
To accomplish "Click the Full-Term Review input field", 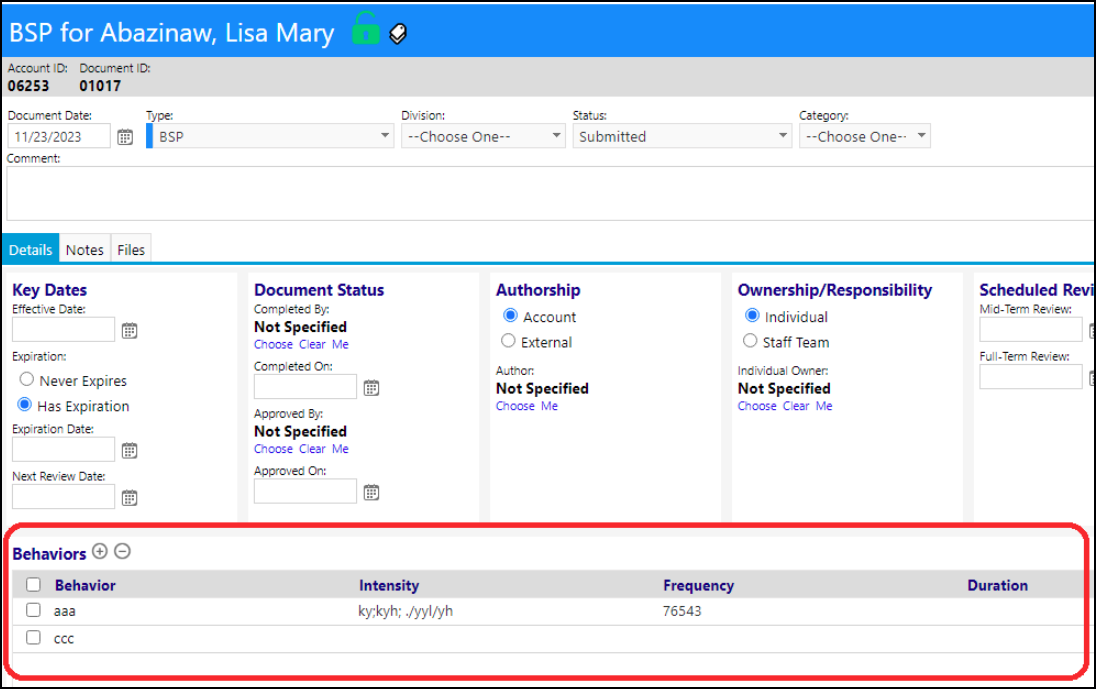I will tap(1031, 377).
